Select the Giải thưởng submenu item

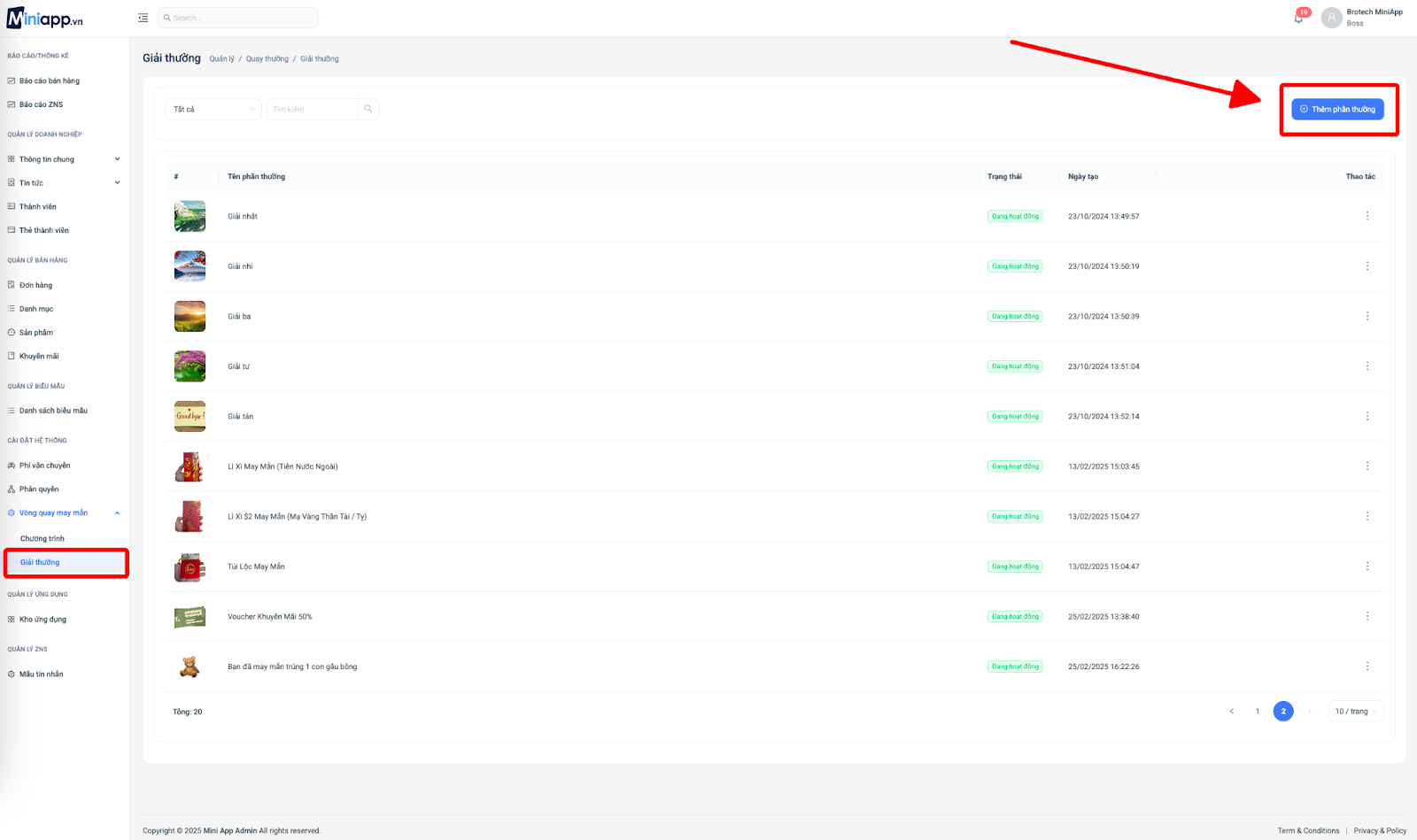coord(66,563)
